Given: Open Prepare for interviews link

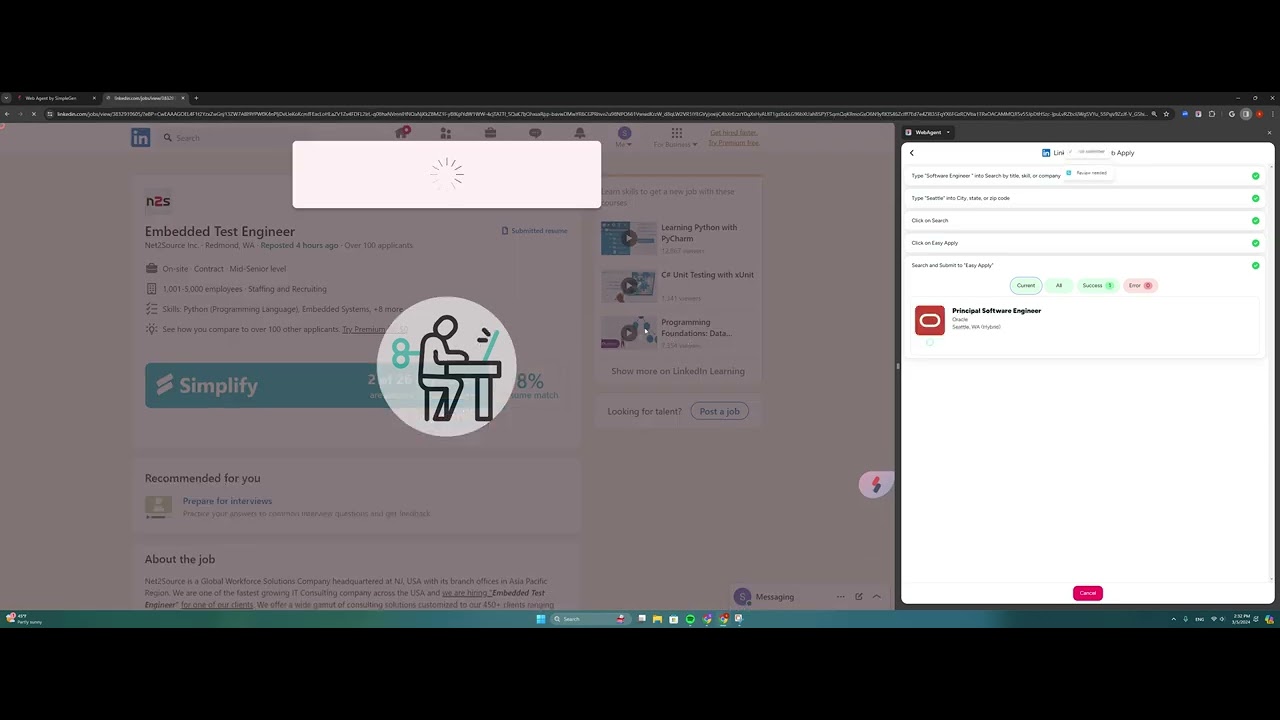Looking at the screenshot, I should tap(227, 501).
